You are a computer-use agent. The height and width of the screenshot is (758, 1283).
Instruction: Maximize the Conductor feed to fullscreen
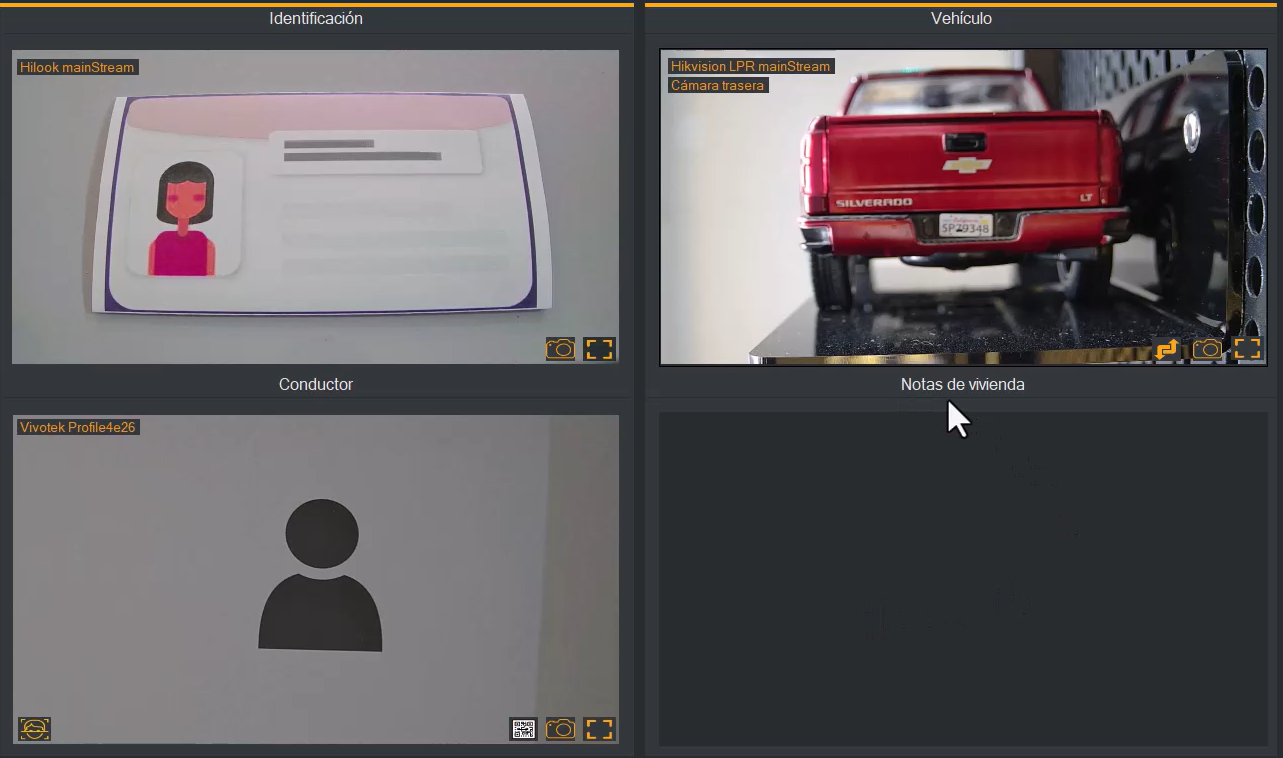pos(599,729)
